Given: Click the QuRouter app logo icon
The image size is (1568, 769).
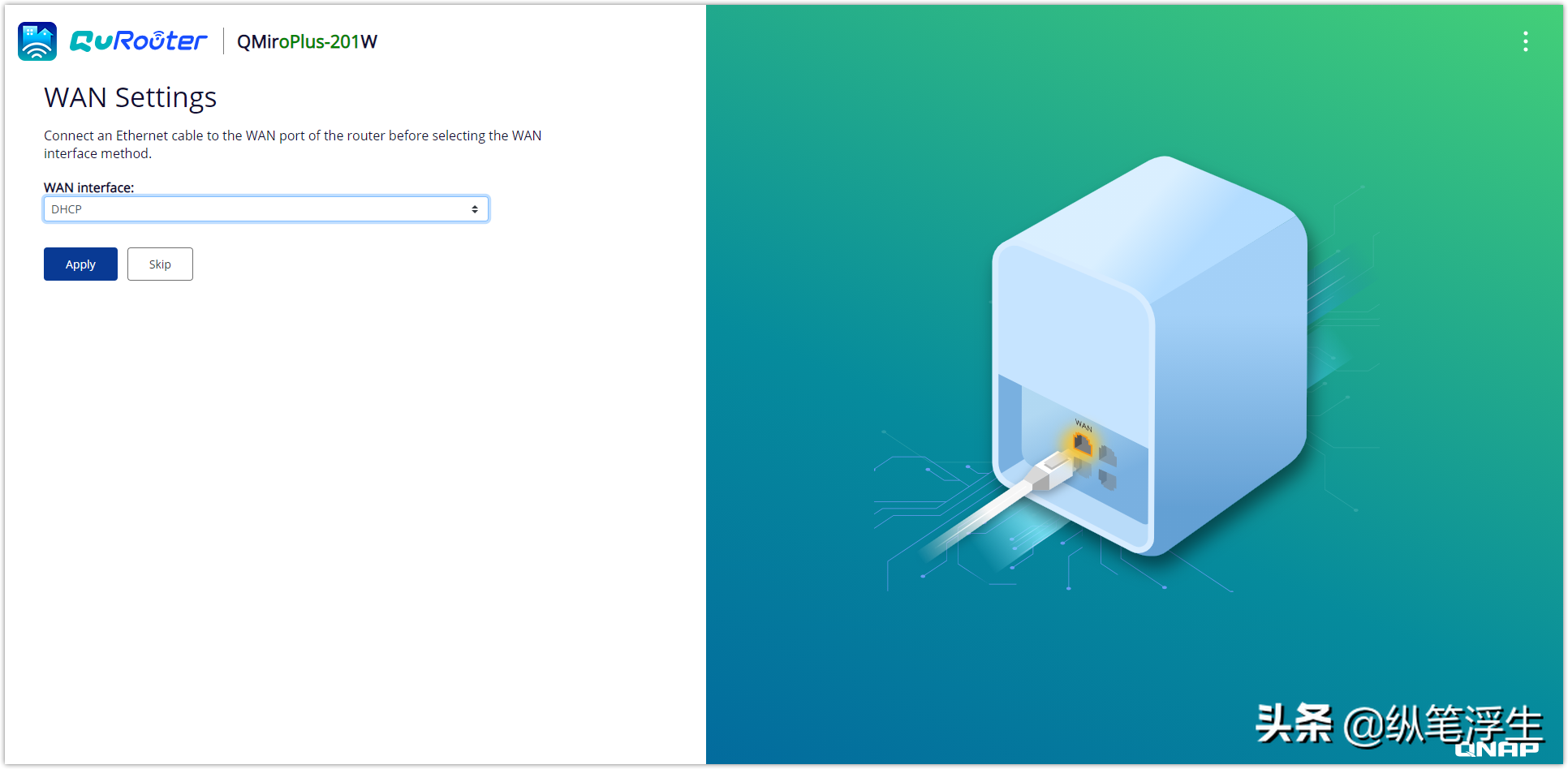Looking at the screenshot, I should 37,41.
